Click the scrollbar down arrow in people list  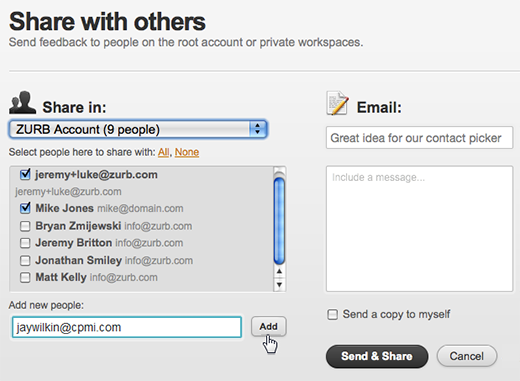point(279,284)
